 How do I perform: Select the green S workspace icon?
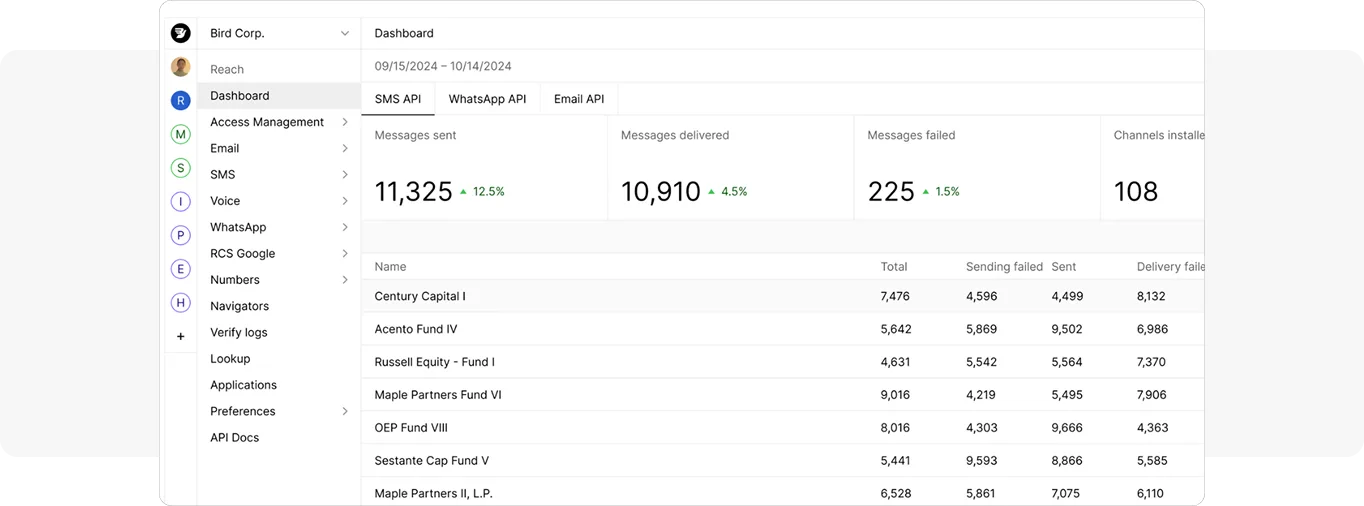180,168
